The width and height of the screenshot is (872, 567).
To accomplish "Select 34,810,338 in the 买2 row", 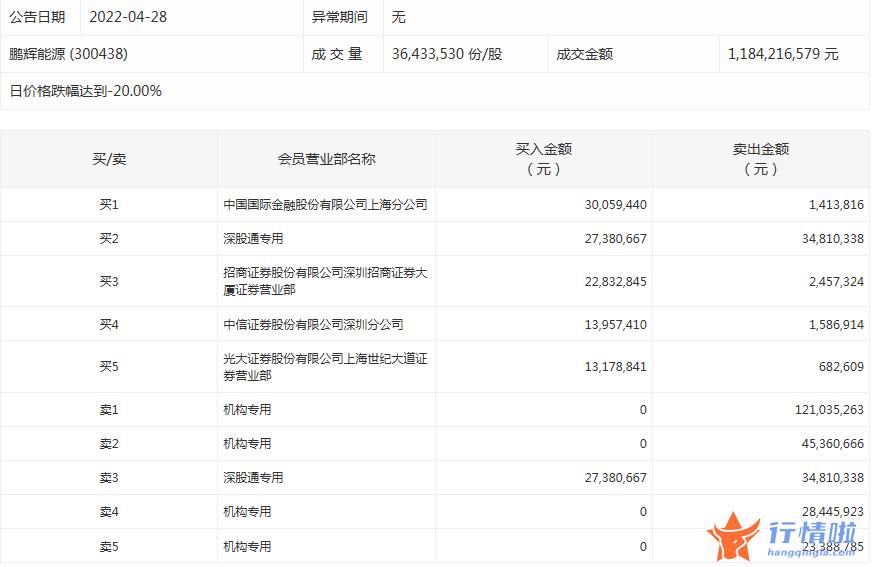I will click(833, 238).
